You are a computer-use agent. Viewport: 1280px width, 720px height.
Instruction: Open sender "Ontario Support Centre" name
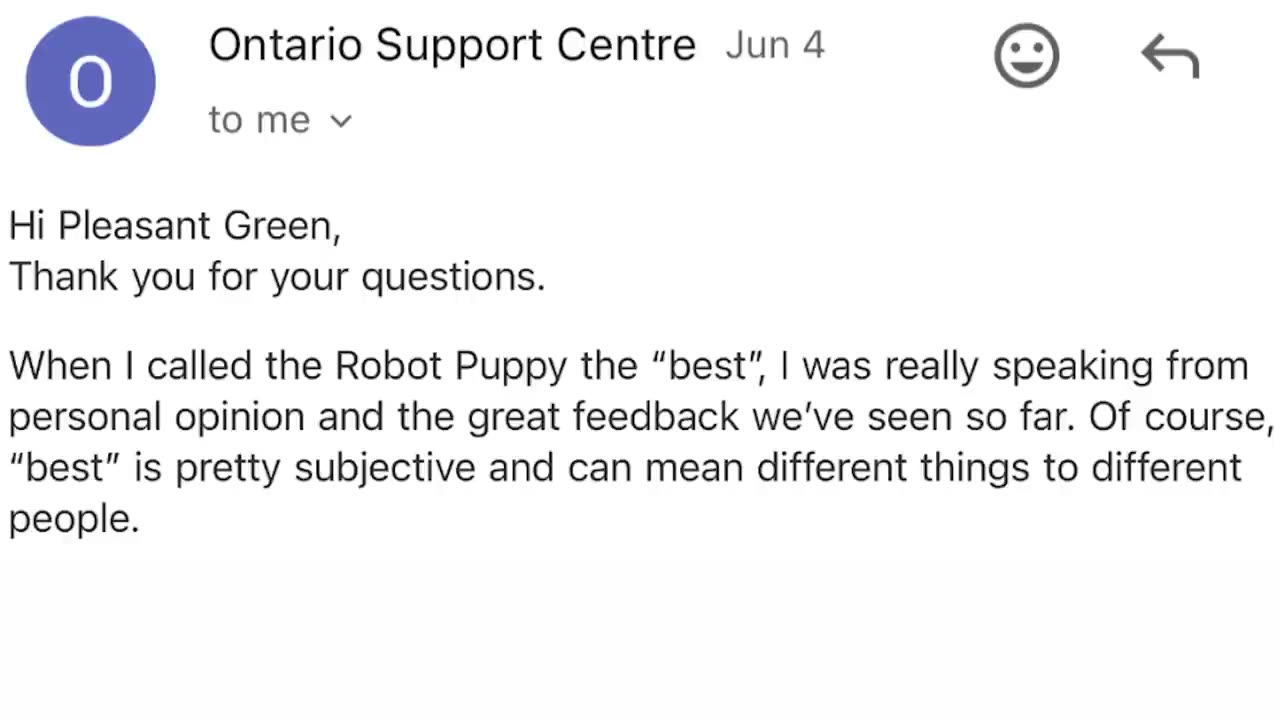click(x=452, y=46)
